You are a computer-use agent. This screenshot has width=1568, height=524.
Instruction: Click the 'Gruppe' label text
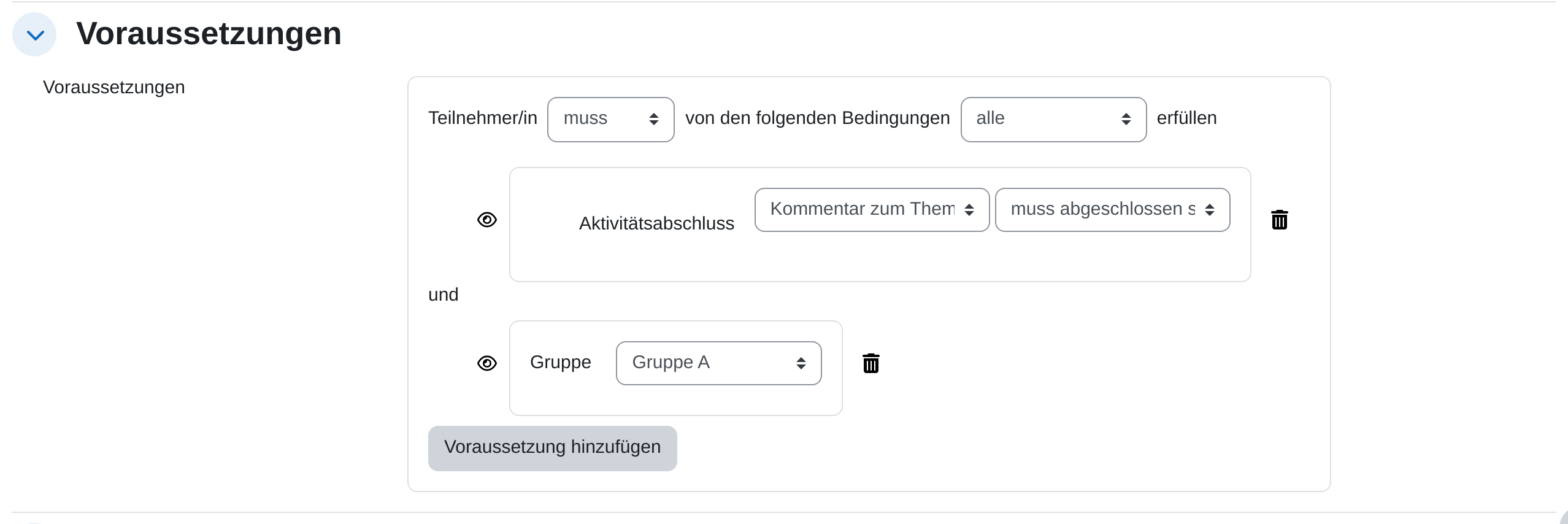(x=560, y=363)
